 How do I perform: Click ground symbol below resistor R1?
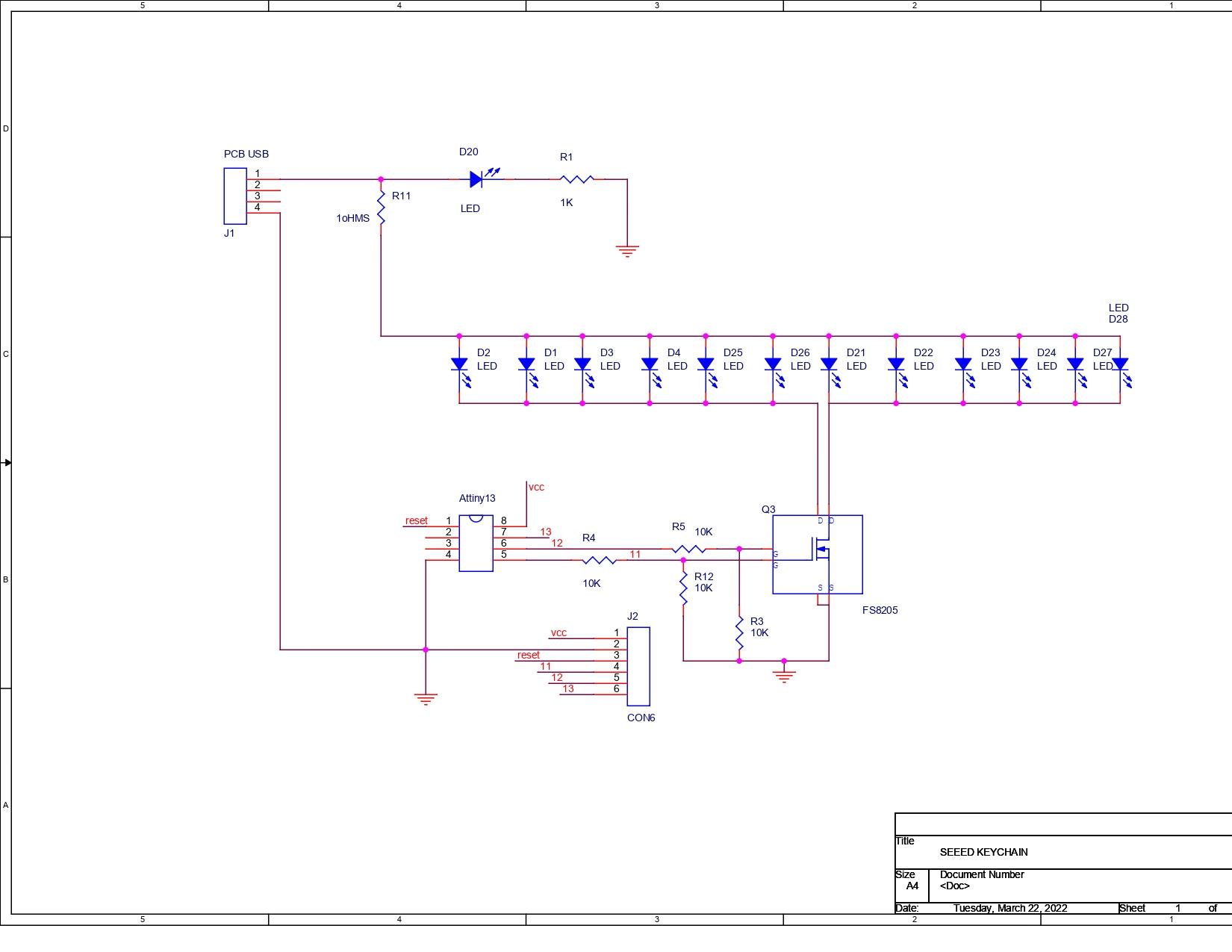pyautogui.click(x=627, y=251)
